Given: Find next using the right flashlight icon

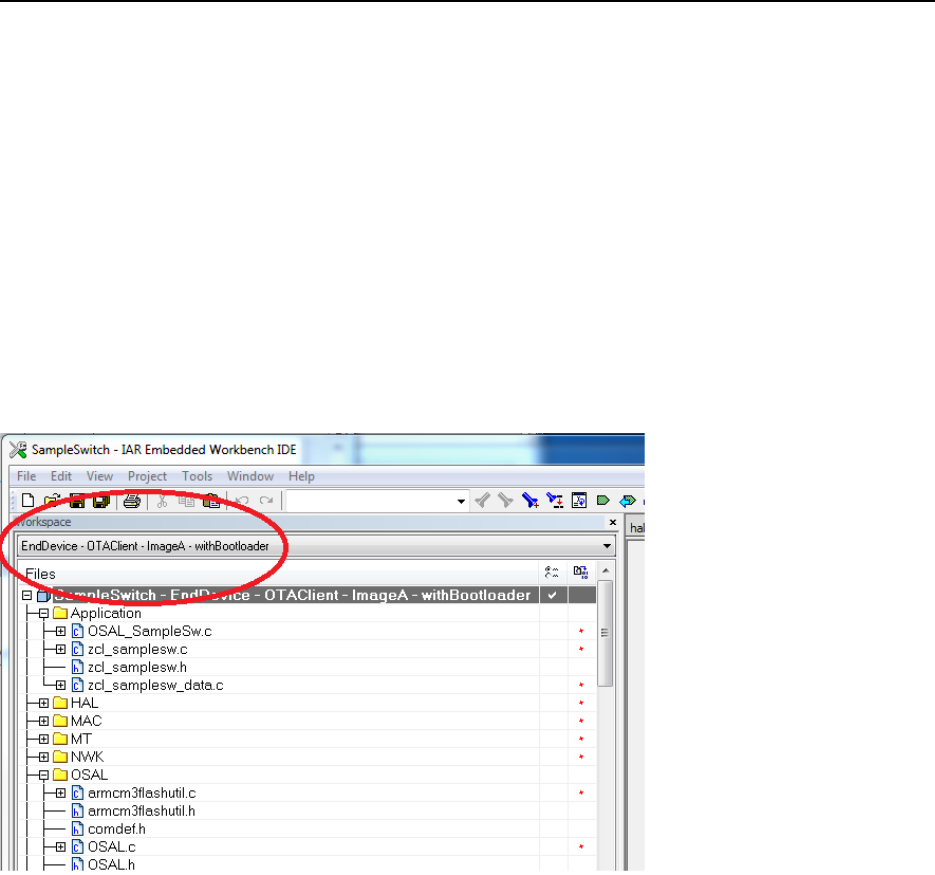Looking at the screenshot, I should coord(506,500).
